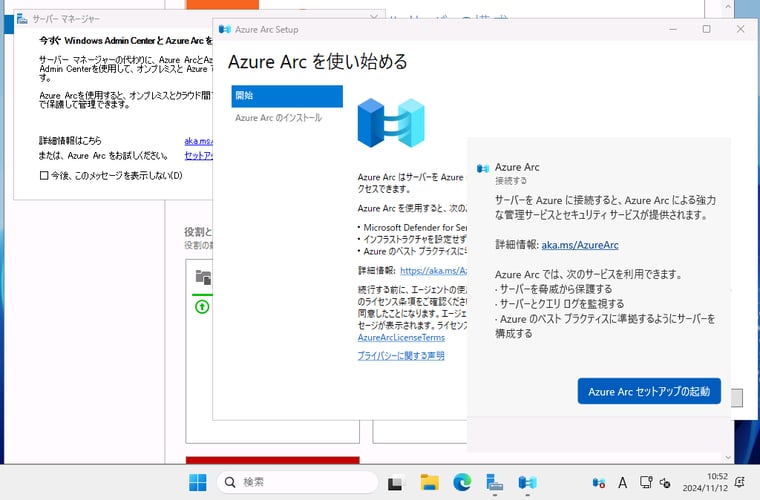Launch Microsoft Edge from the taskbar
The width and height of the screenshot is (760, 500).
pos(462,482)
